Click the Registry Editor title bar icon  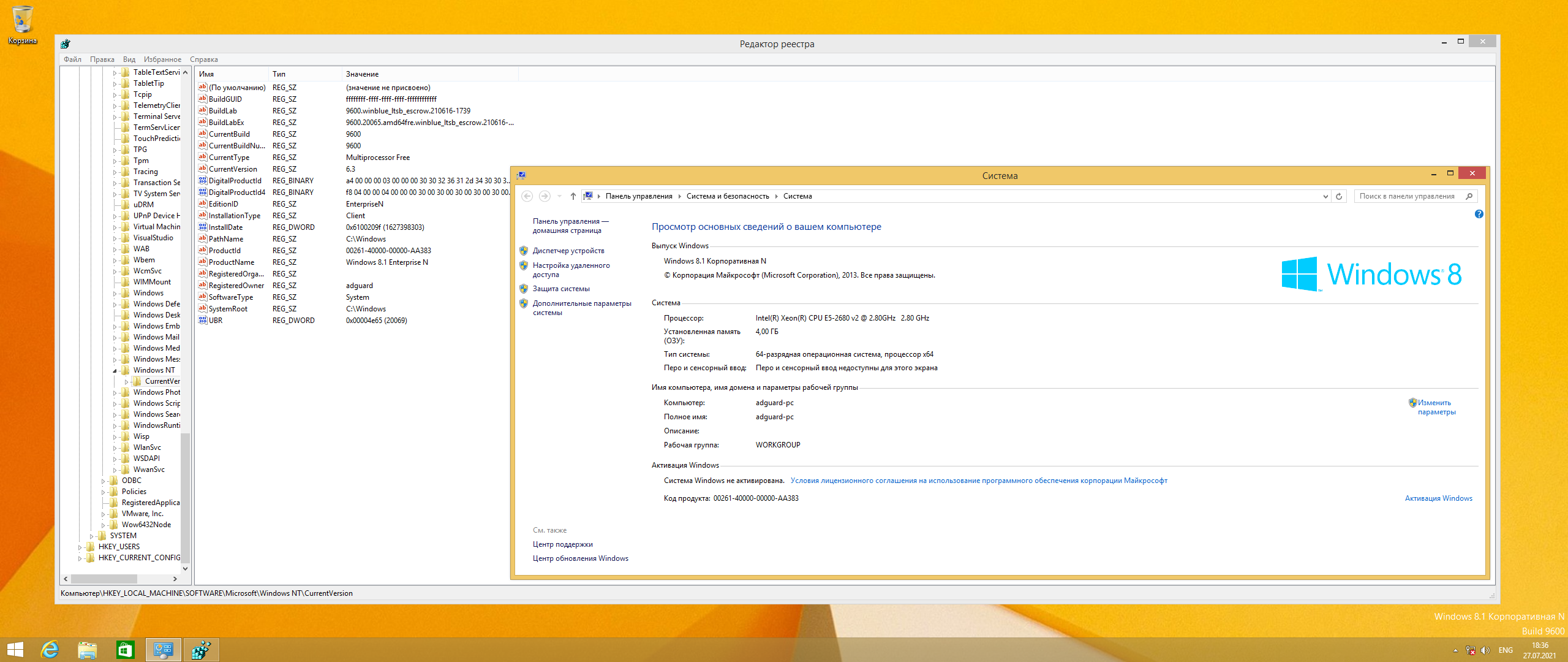[x=66, y=44]
